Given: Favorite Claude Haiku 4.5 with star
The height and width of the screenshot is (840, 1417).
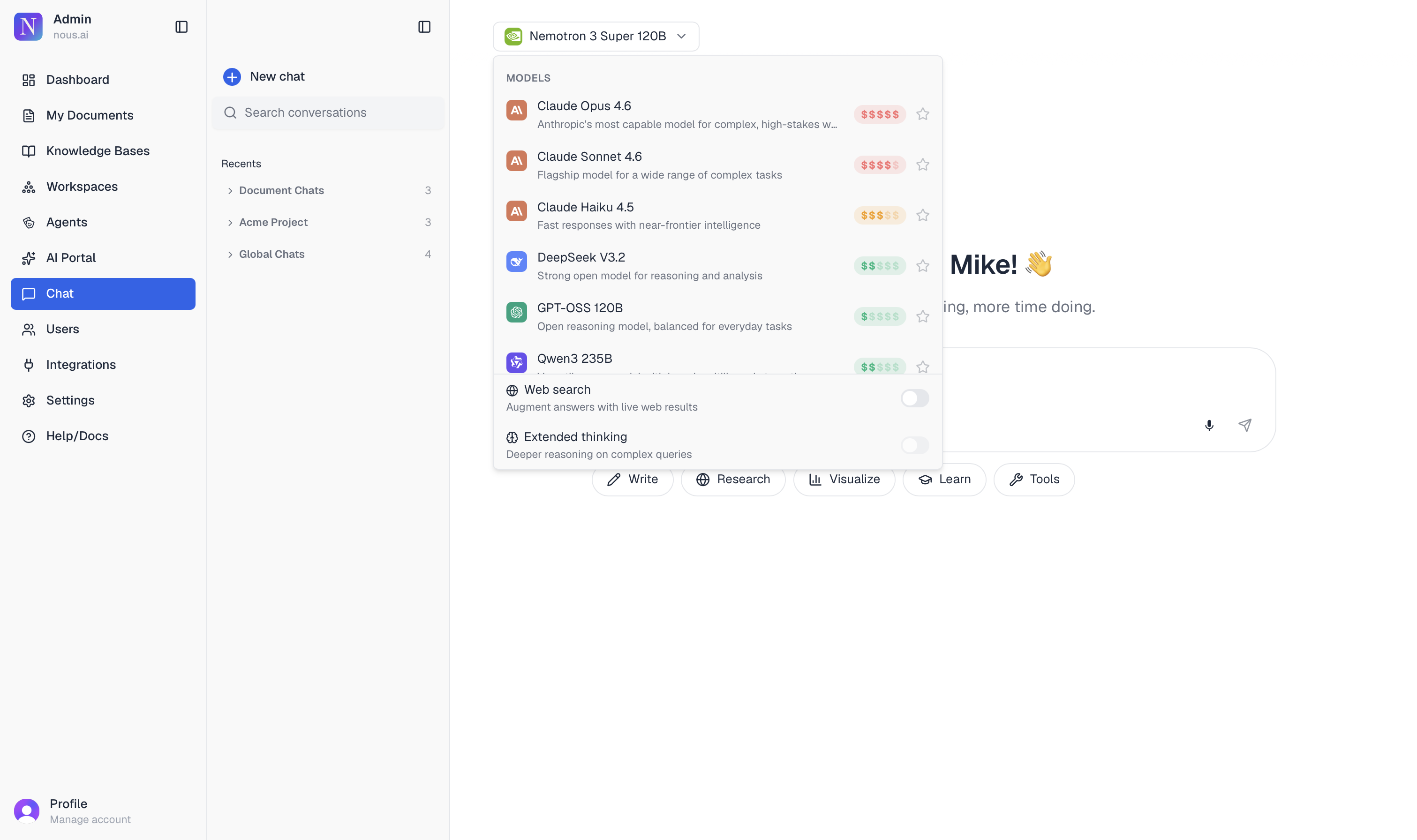Looking at the screenshot, I should (922, 215).
